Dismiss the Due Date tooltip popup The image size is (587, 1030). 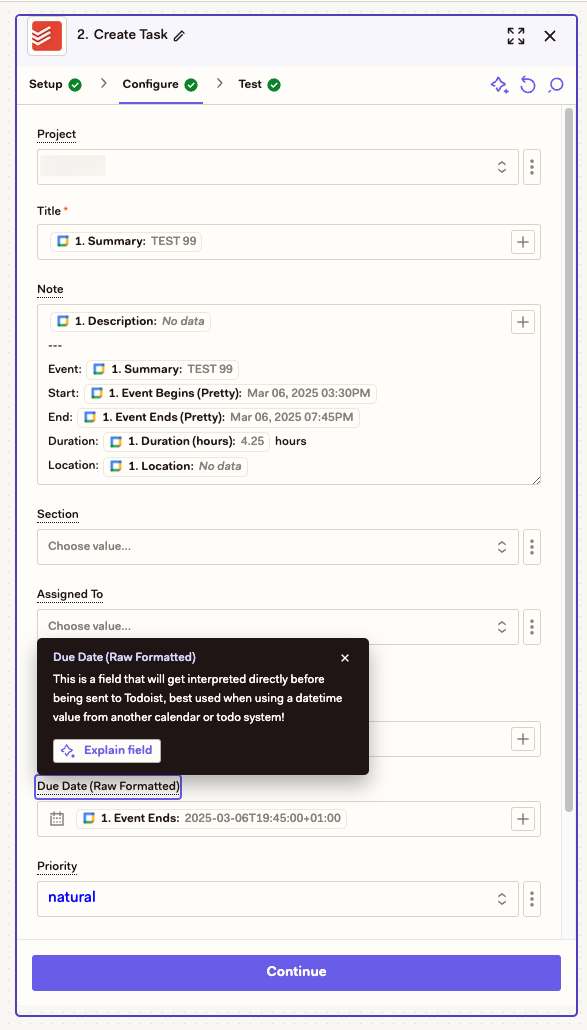coord(345,658)
